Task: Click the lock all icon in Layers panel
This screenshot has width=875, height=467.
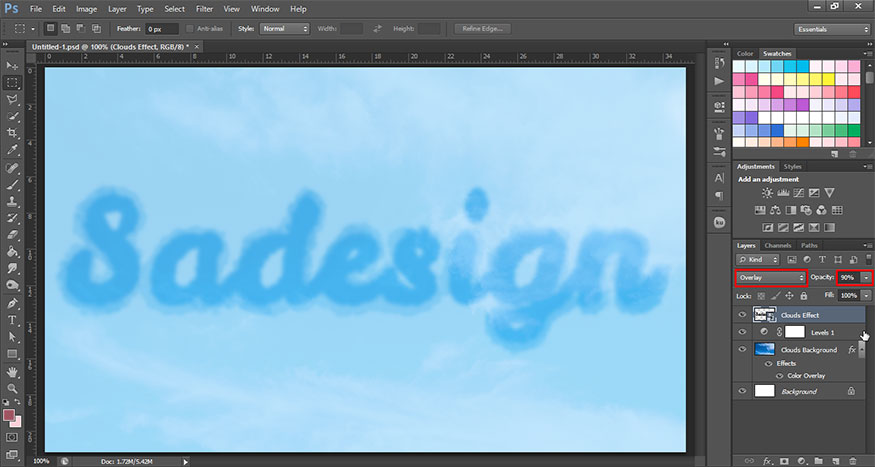Action: click(805, 296)
